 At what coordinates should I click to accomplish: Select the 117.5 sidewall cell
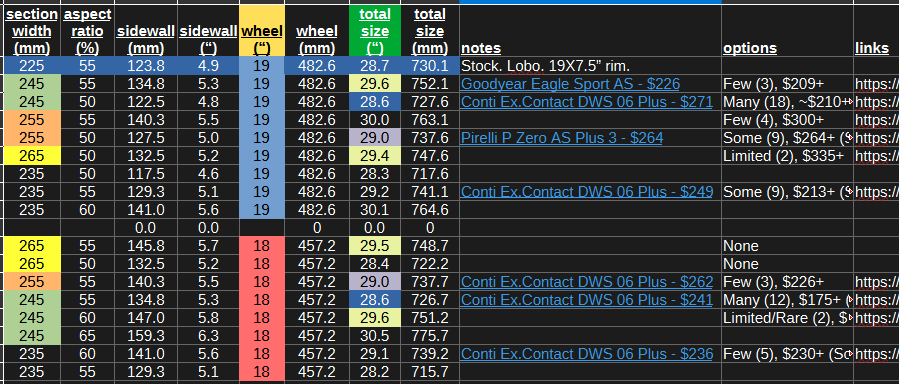[x=146, y=174]
